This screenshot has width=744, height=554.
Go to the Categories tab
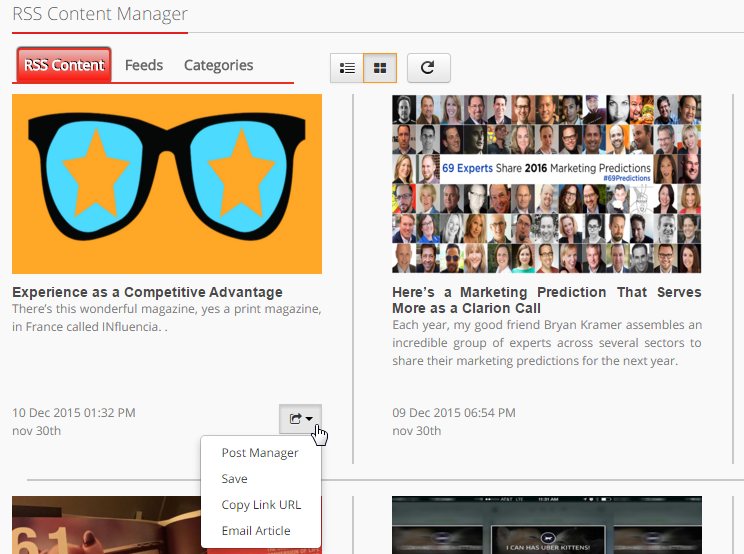coord(218,65)
